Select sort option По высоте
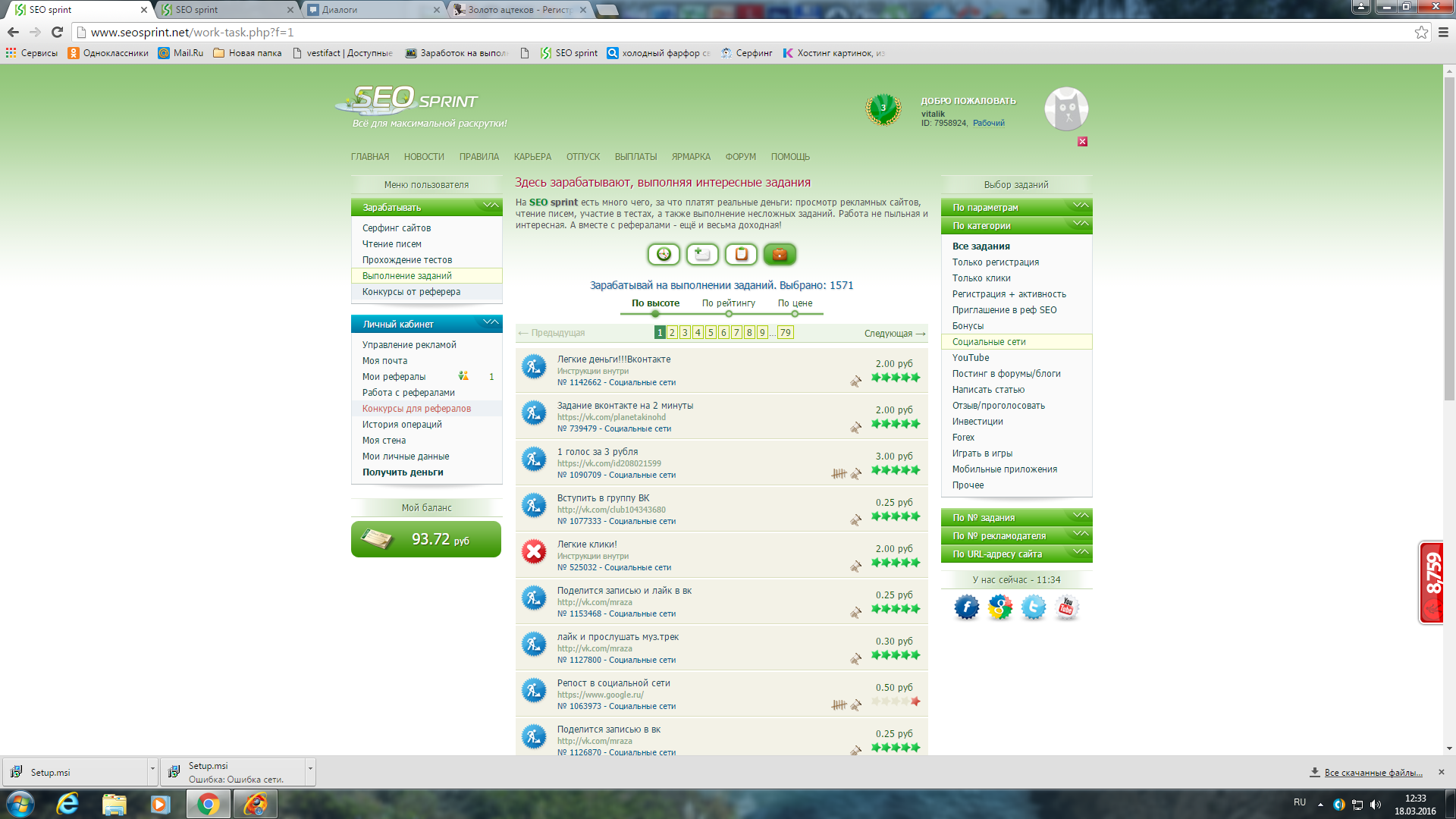This screenshot has height=819, width=1456. 655,303
